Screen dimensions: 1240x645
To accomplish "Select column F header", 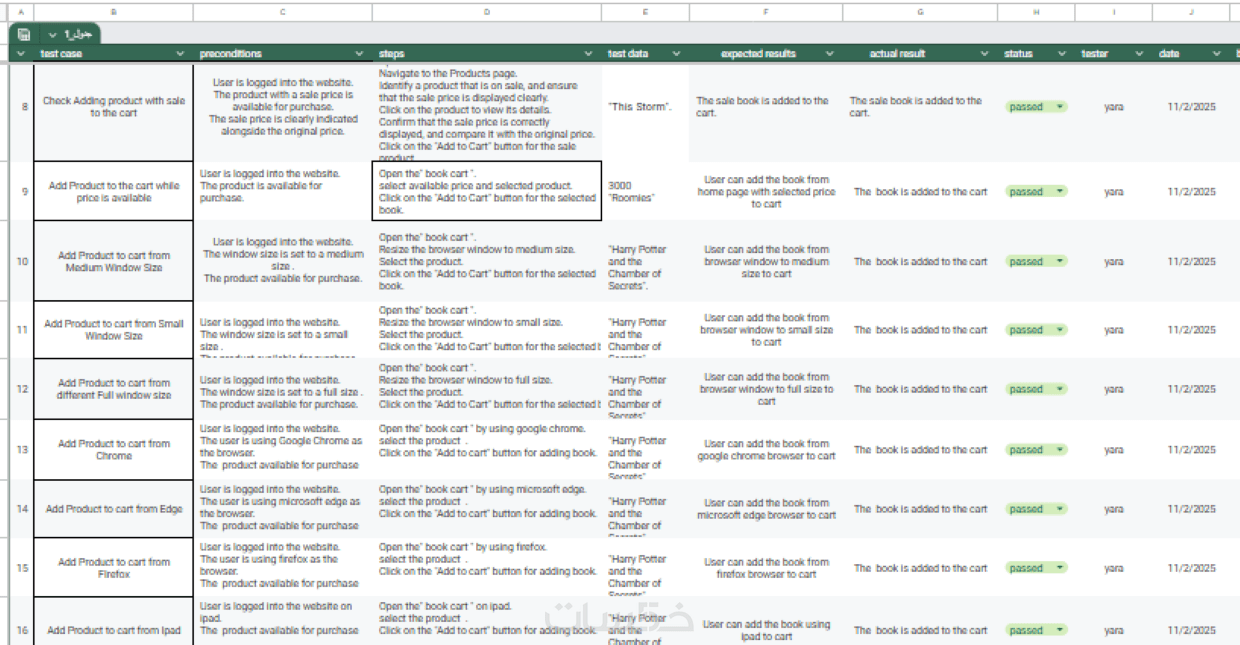I will pos(766,12).
